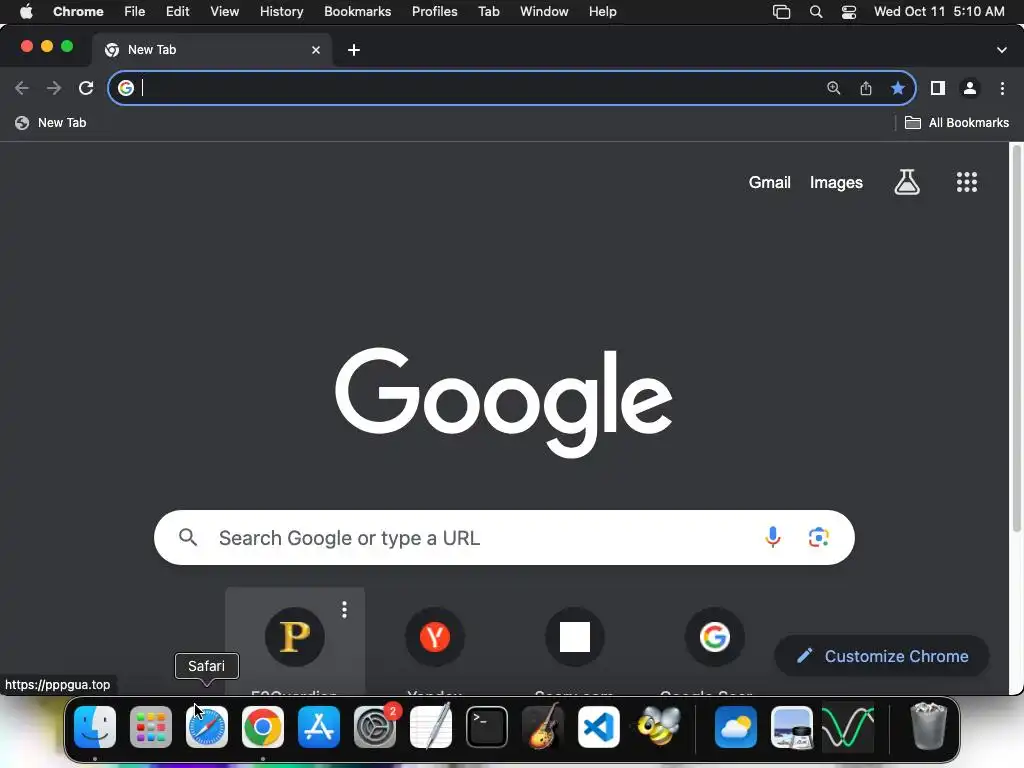1024x768 pixels.
Task: Open Spotlight search in menu bar
Action: (816, 12)
